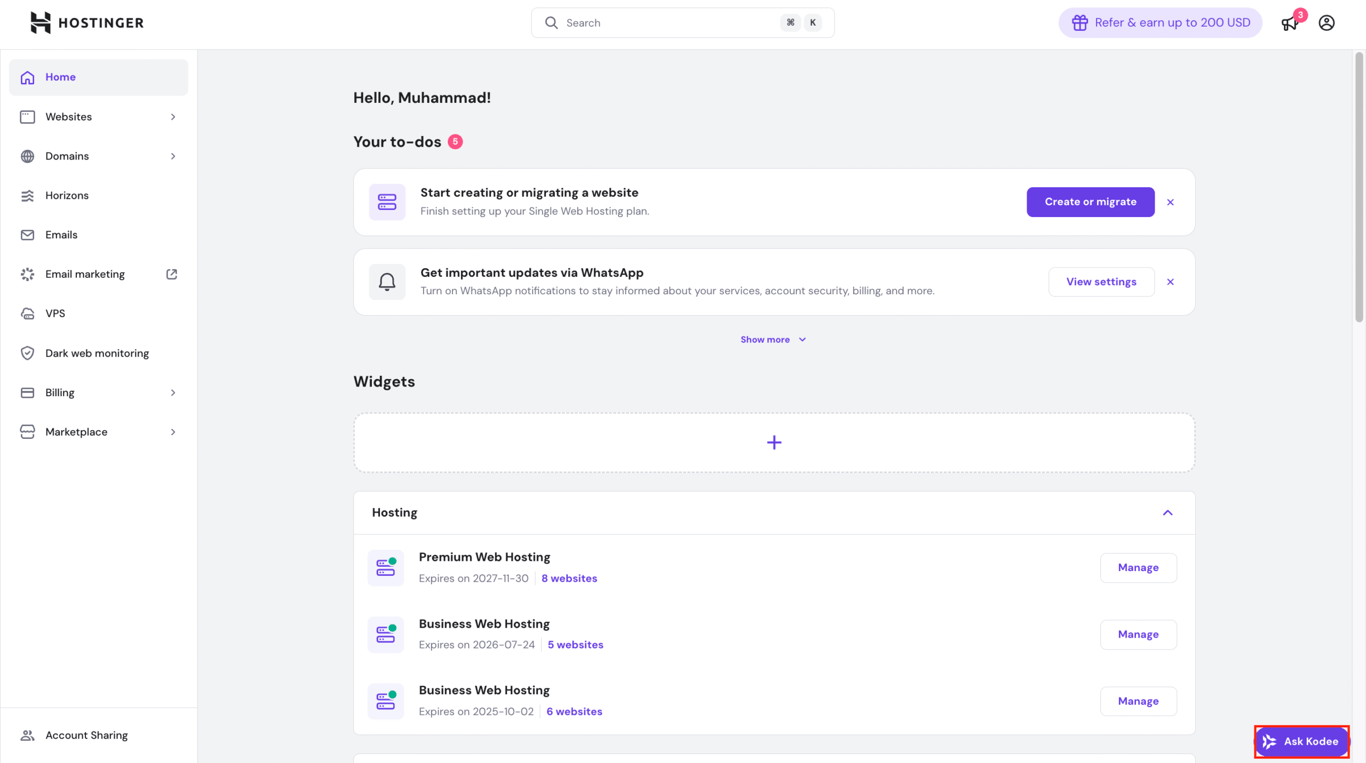
Task: Click the Your to-dos count badge
Action: 455,142
